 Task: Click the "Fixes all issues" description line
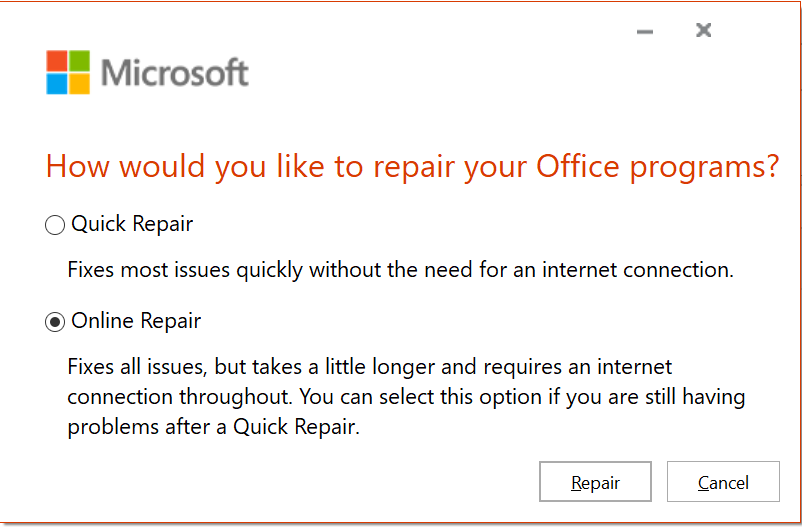pyautogui.click(x=369, y=366)
